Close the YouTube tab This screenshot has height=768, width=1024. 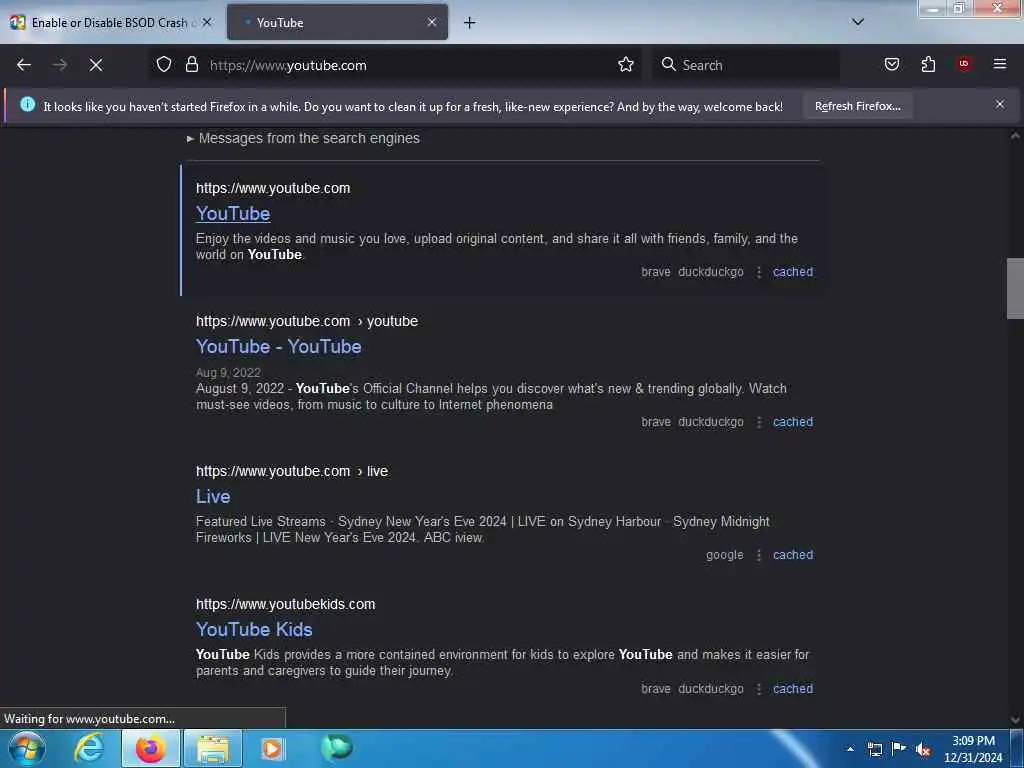tap(432, 22)
